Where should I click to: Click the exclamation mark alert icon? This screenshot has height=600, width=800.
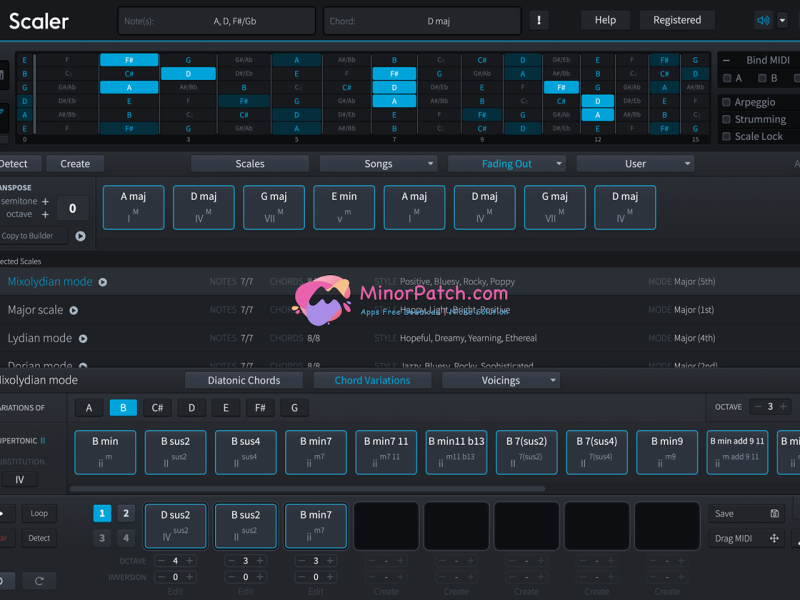pyautogui.click(x=539, y=20)
